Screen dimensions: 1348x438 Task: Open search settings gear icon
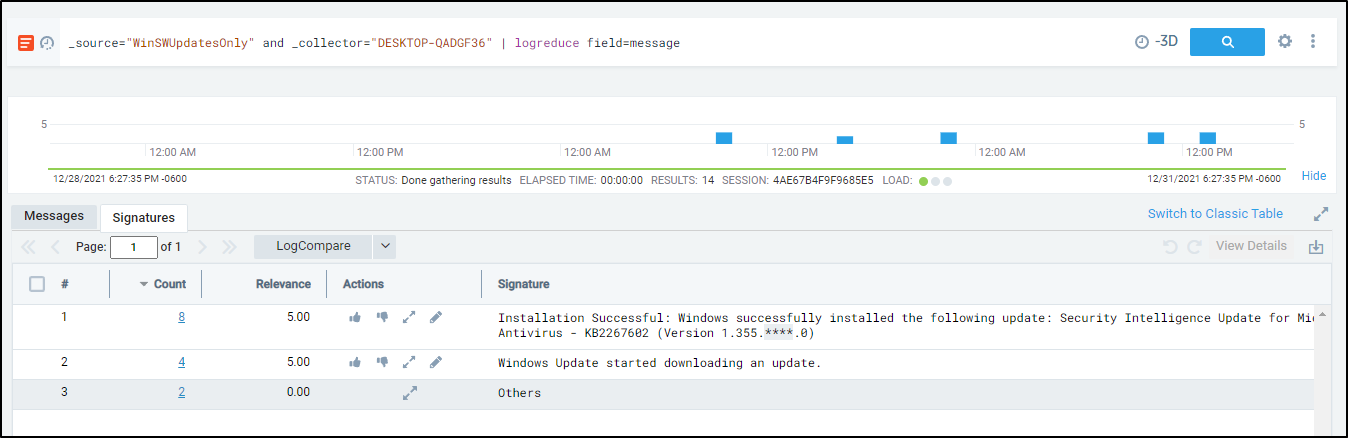coord(1285,42)
